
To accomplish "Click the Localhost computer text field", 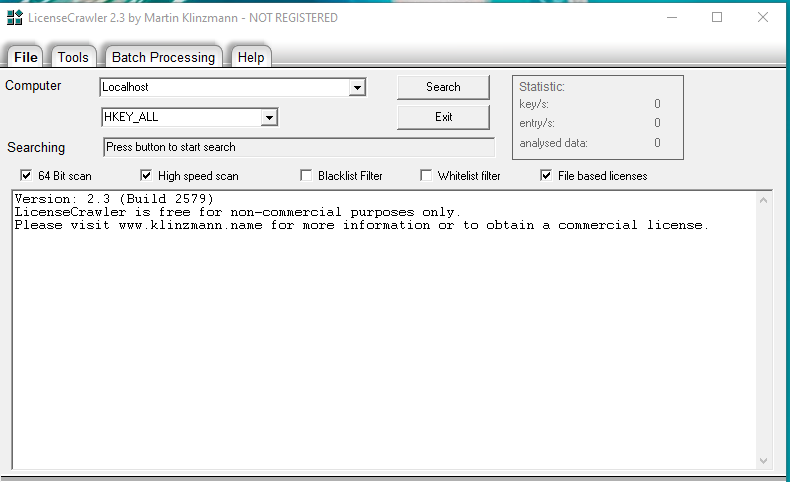I will tap(224, 88).
